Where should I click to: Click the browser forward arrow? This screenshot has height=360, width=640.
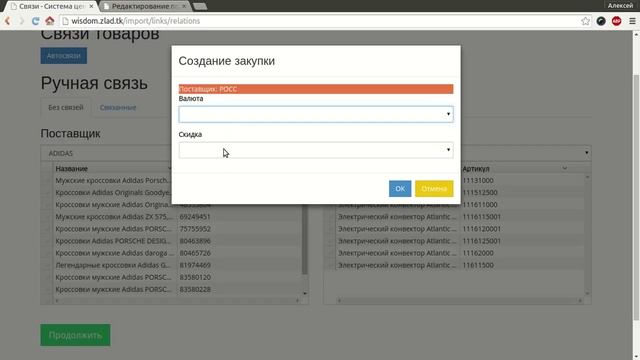(22, 21)
